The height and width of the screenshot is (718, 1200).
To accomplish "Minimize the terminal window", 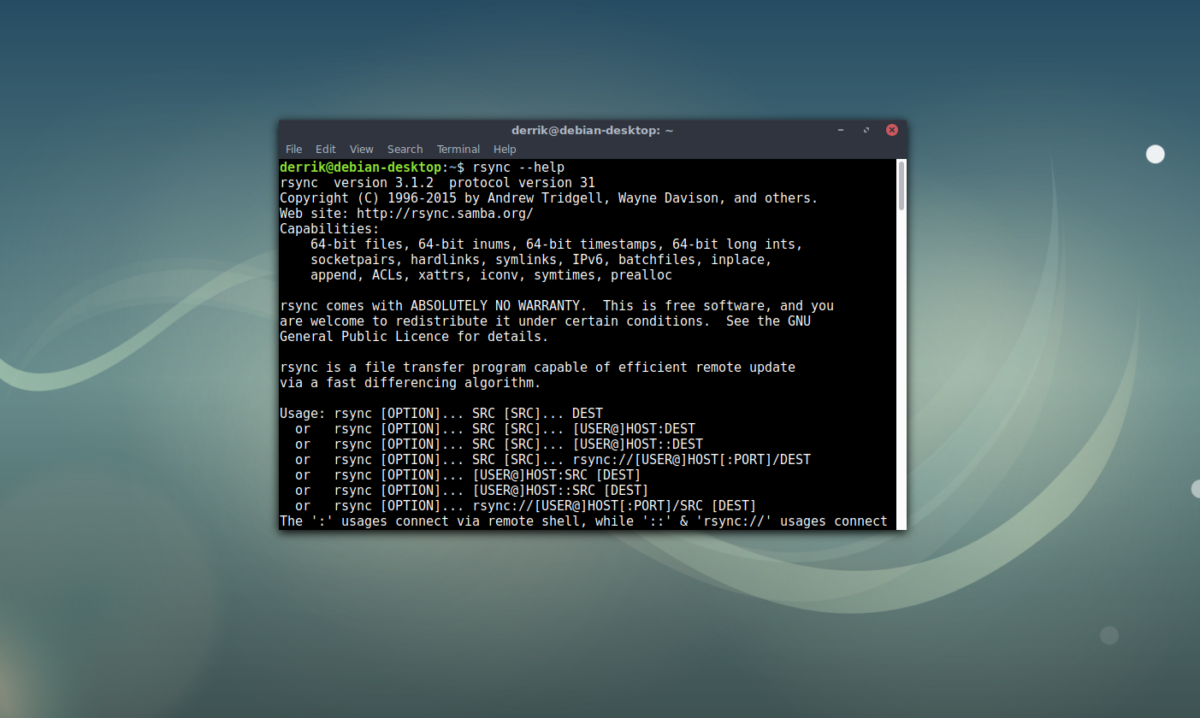I will click(843, 130).
